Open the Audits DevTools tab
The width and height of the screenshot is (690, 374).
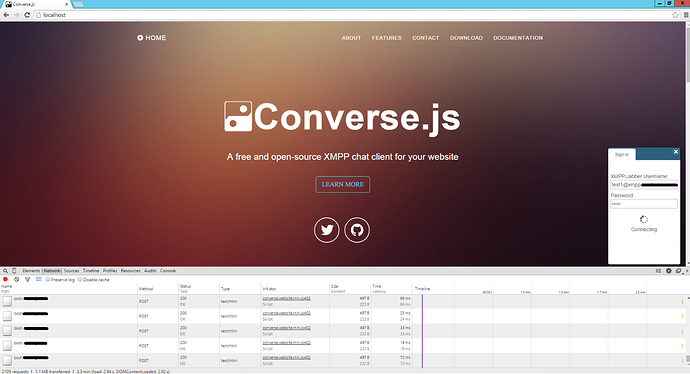(150, 271)
